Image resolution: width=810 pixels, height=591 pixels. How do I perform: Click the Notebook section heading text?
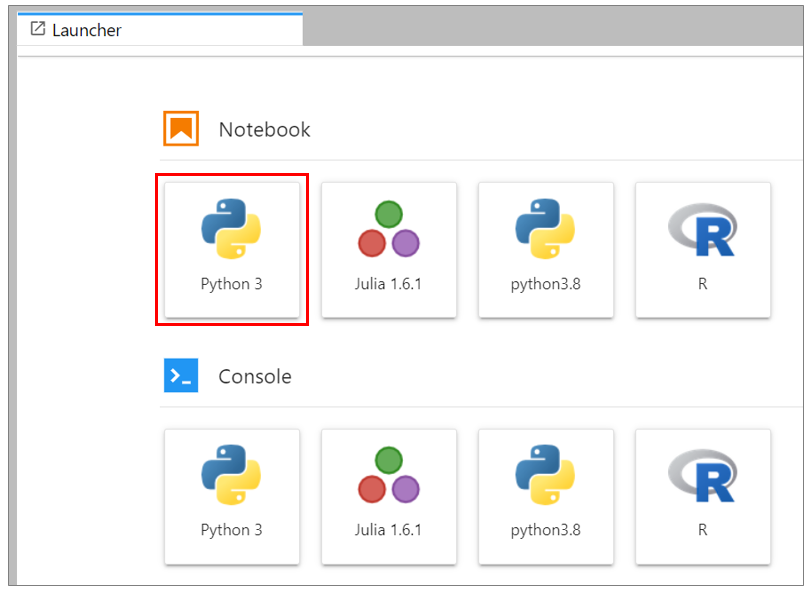264,130
